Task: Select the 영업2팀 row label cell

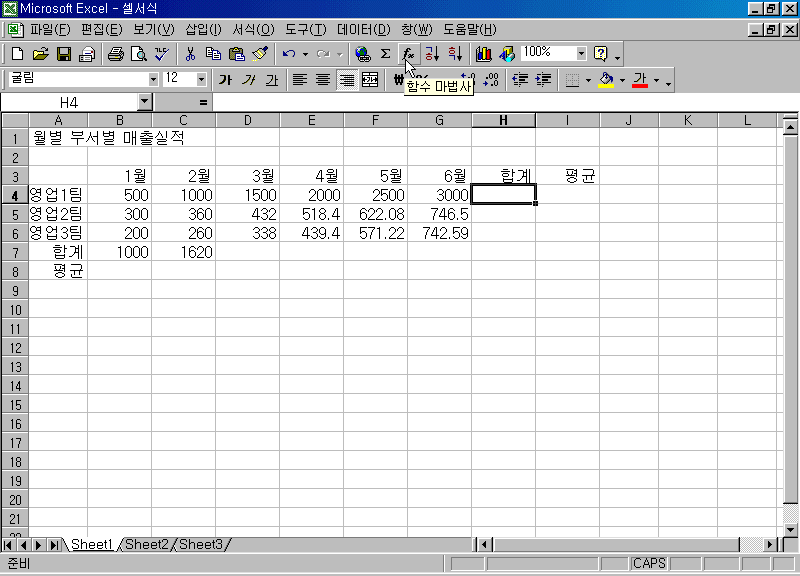Action: [x=58, y=214]
